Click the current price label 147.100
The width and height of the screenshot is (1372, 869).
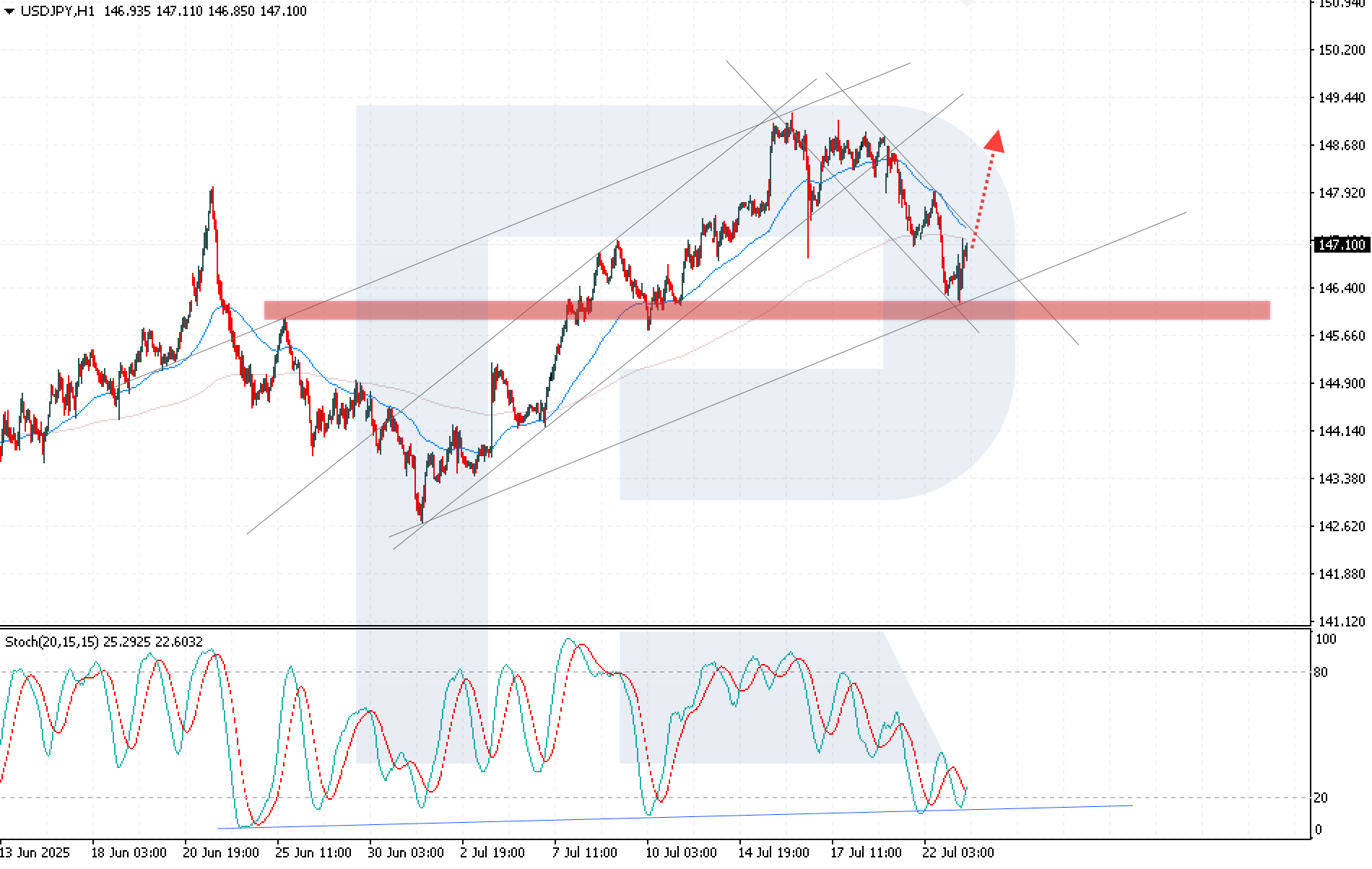pos(1342,245)
